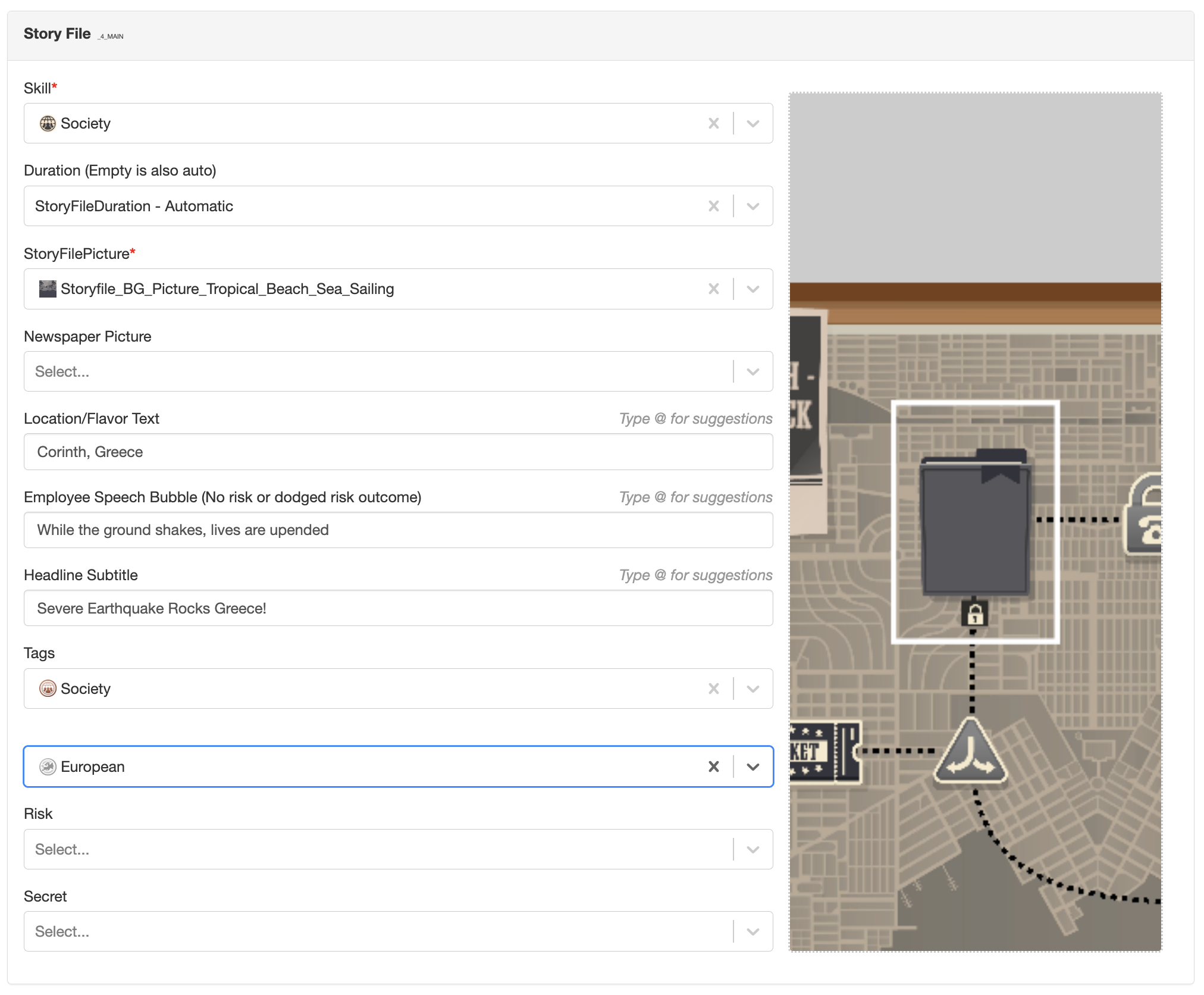This screenshot has width=1204, height=995.
Task: Click the Employee Speech Bubble text field
Action: click(x=398, y=530)
